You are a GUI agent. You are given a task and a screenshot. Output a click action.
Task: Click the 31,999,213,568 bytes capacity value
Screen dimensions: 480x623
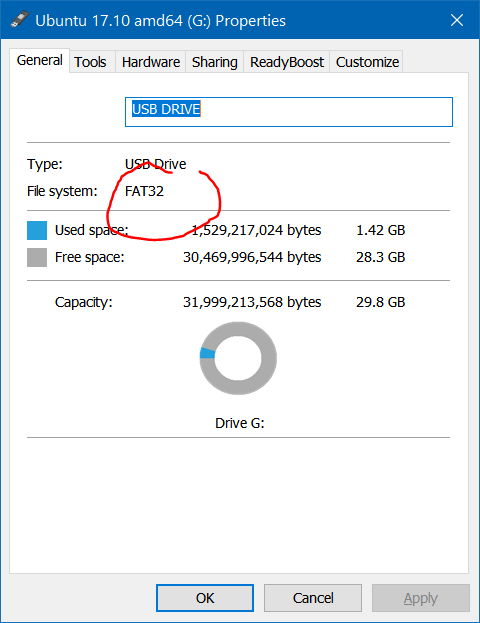252,302
